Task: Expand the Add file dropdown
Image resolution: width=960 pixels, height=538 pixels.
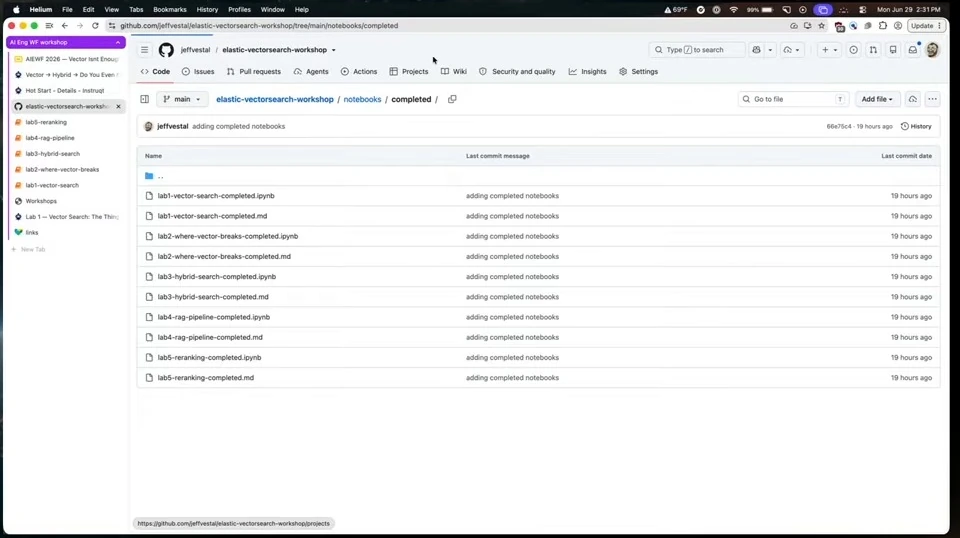Action: click(x=877, y=99)
